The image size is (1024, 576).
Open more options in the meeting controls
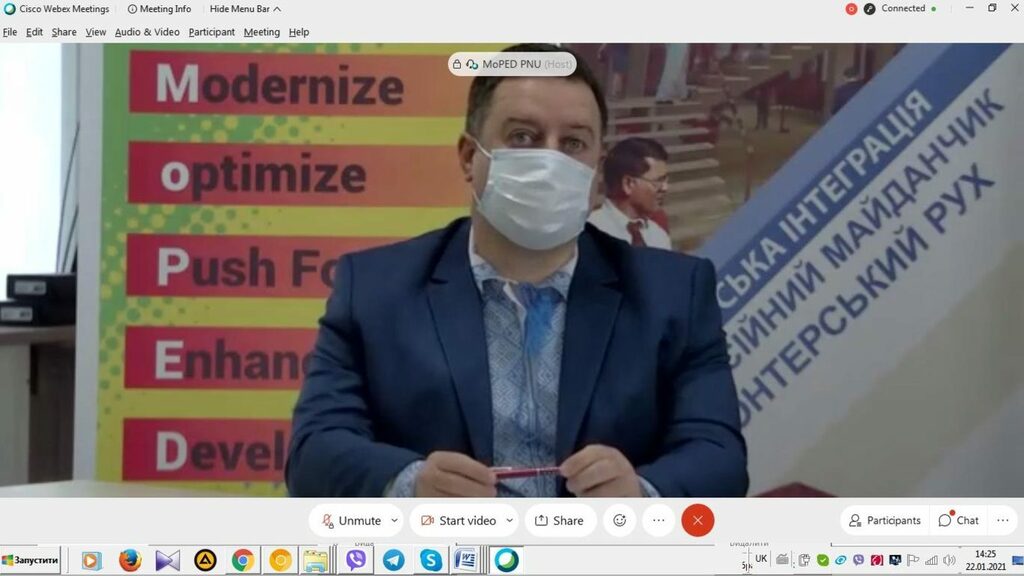[x=658, y=520]
